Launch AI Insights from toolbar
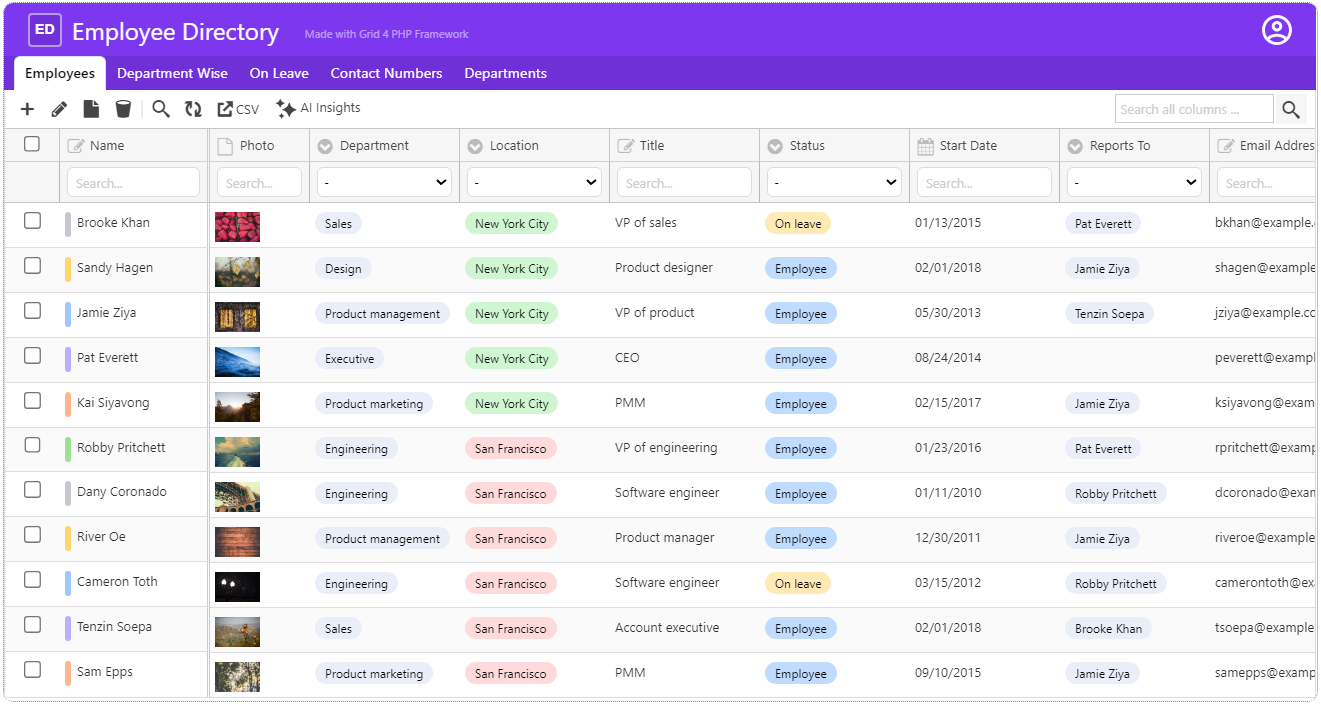 point(318,109)
